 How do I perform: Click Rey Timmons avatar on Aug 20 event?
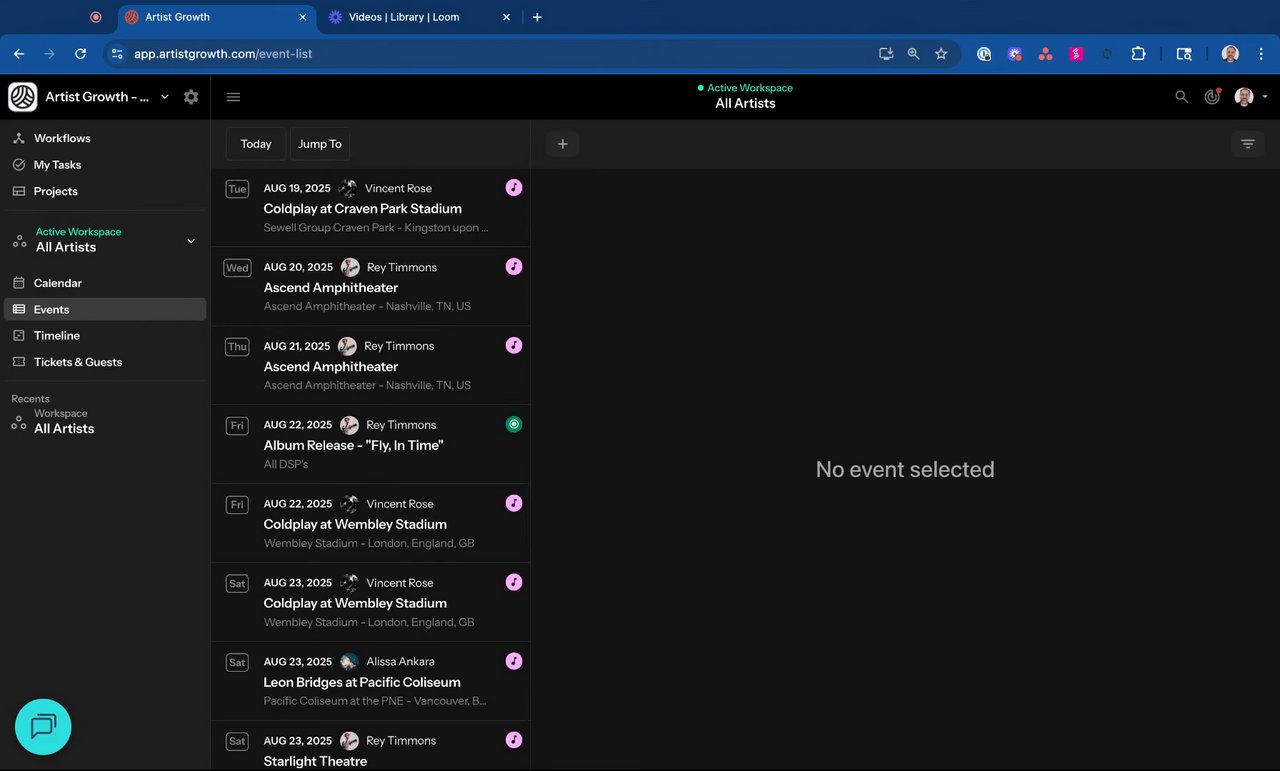pos(350,267)
